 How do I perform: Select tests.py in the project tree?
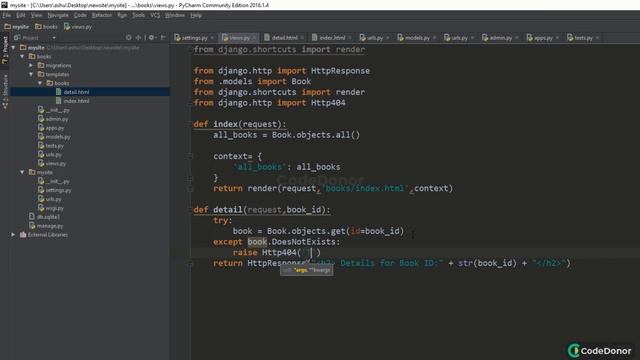click(55, 146)
